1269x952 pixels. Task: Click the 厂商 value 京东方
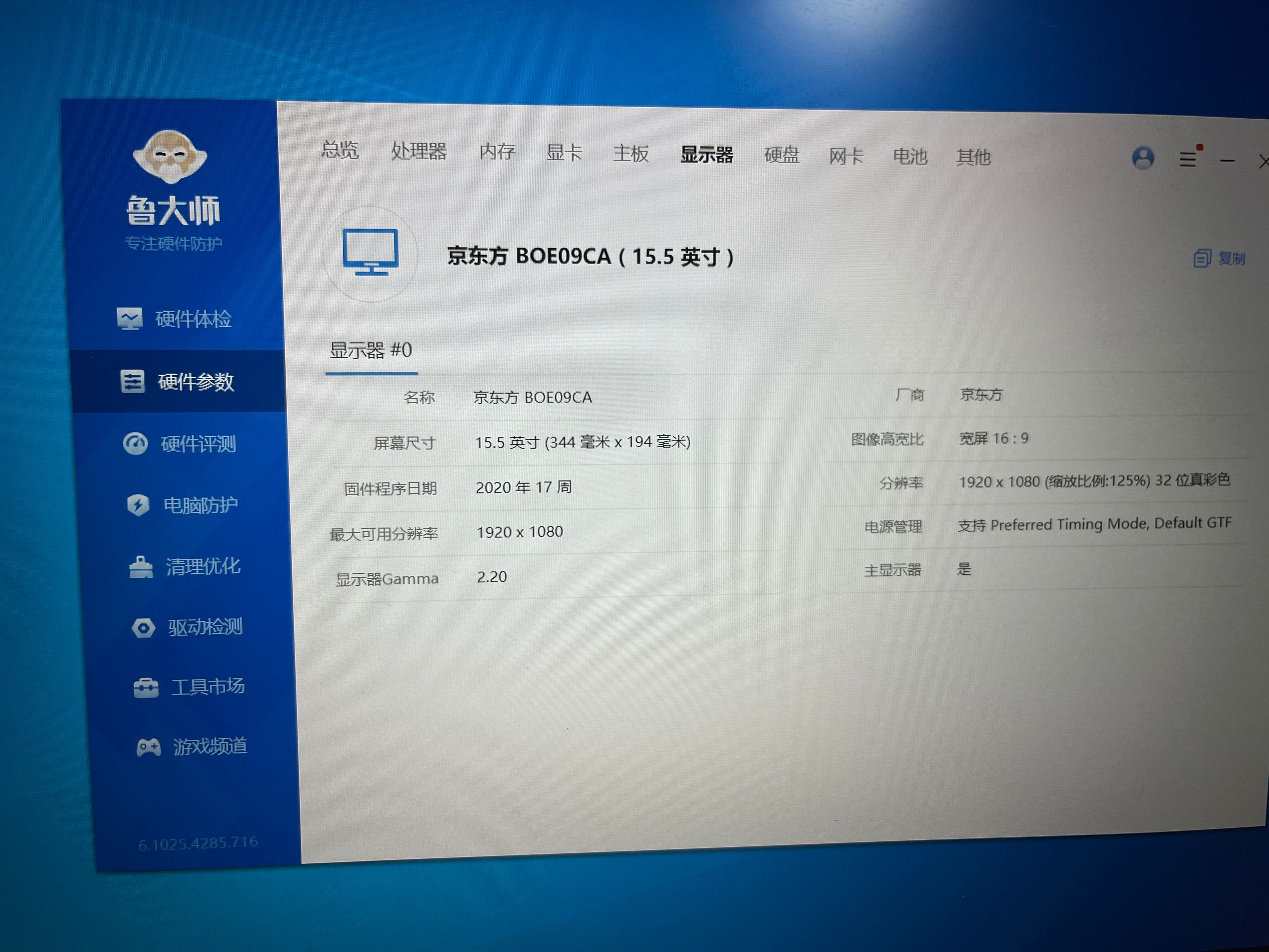click(981, 394)
